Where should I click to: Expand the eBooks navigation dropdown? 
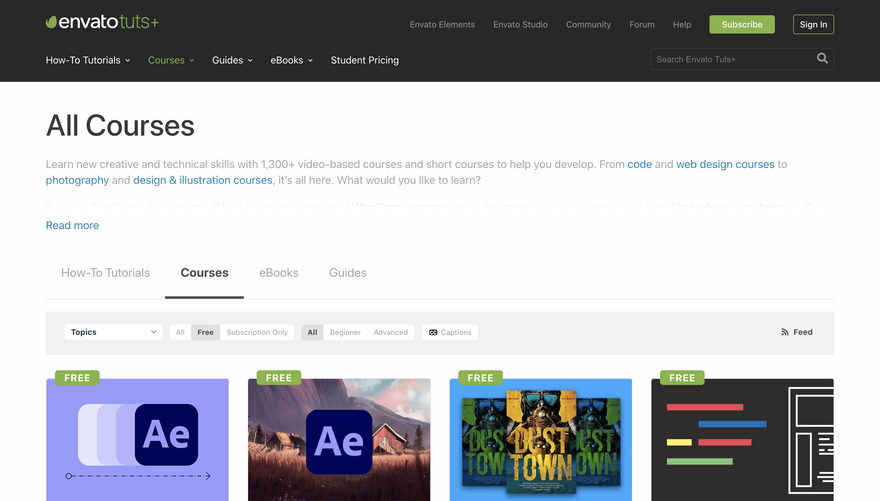coord(291,60)
